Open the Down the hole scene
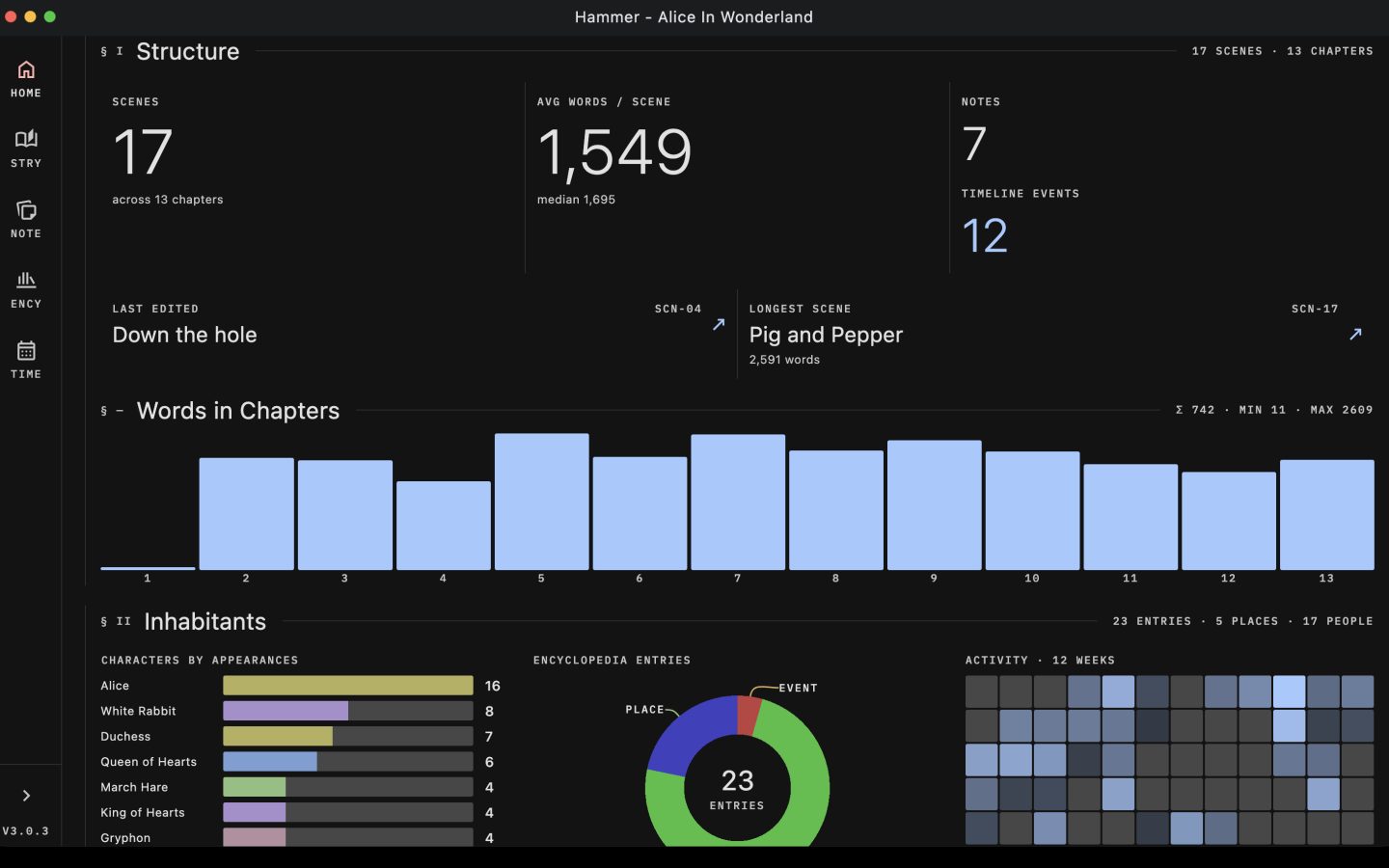The height and width of the screenshot is (868, 1389). pos(184,335)
